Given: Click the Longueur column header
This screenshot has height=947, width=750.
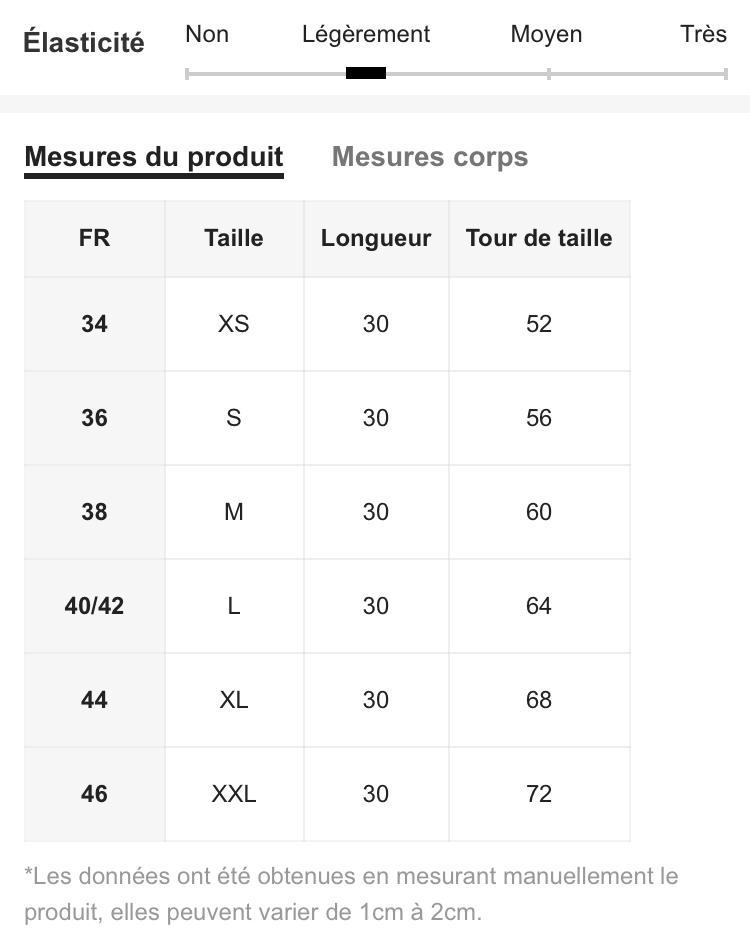Looking at the screenshot, I should click(x=376, y=238).
